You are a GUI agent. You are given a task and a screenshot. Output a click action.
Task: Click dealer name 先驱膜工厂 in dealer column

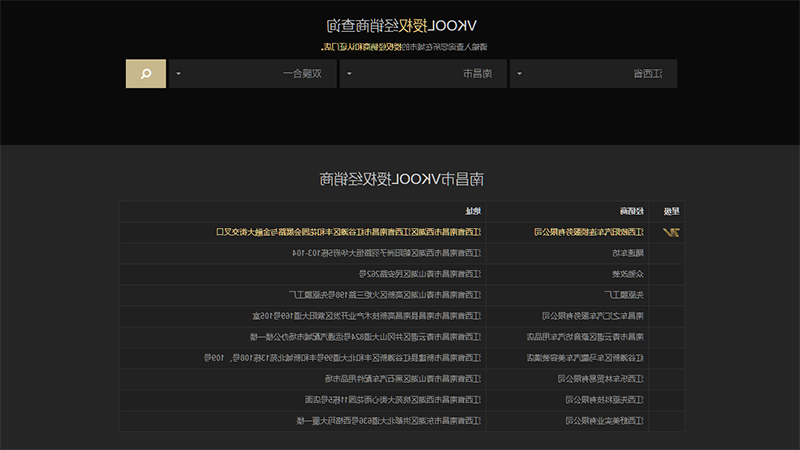click(x=624, y=295)
